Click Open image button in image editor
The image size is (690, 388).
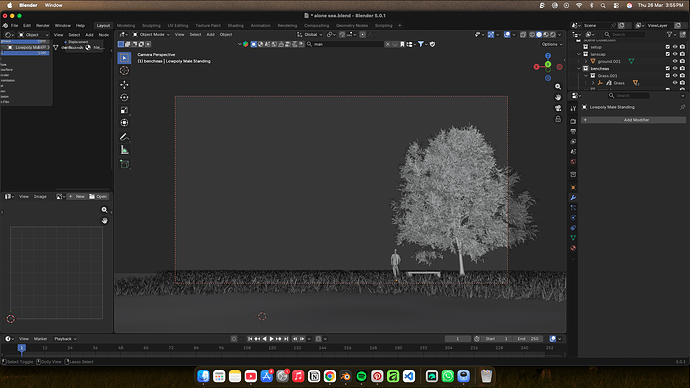[x=98, y=197]
